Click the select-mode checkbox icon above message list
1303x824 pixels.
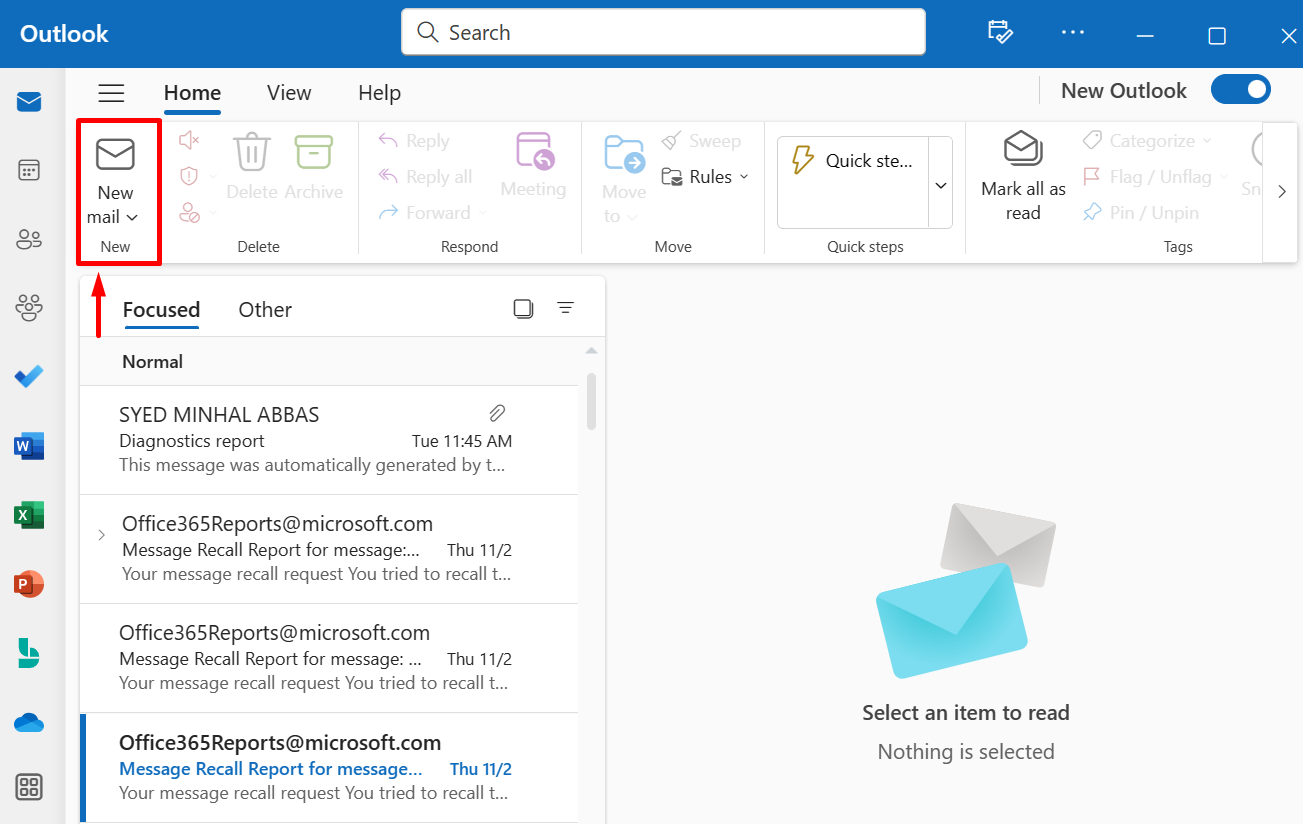click(523, 308)
